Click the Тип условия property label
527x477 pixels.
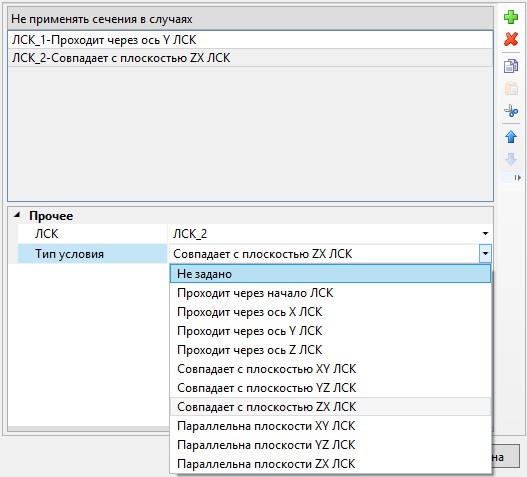pyautogui.click(x=69, y=254)
